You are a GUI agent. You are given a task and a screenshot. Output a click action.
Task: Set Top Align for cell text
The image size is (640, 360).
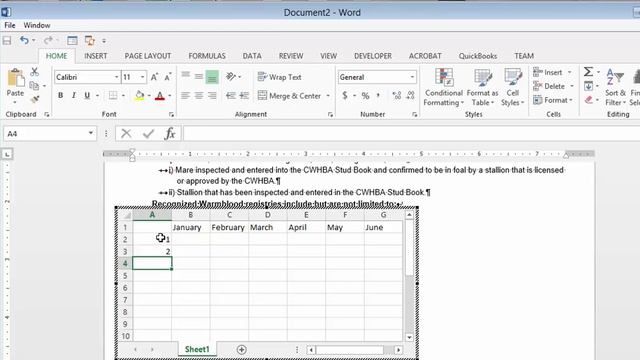[x=186, y=76]
